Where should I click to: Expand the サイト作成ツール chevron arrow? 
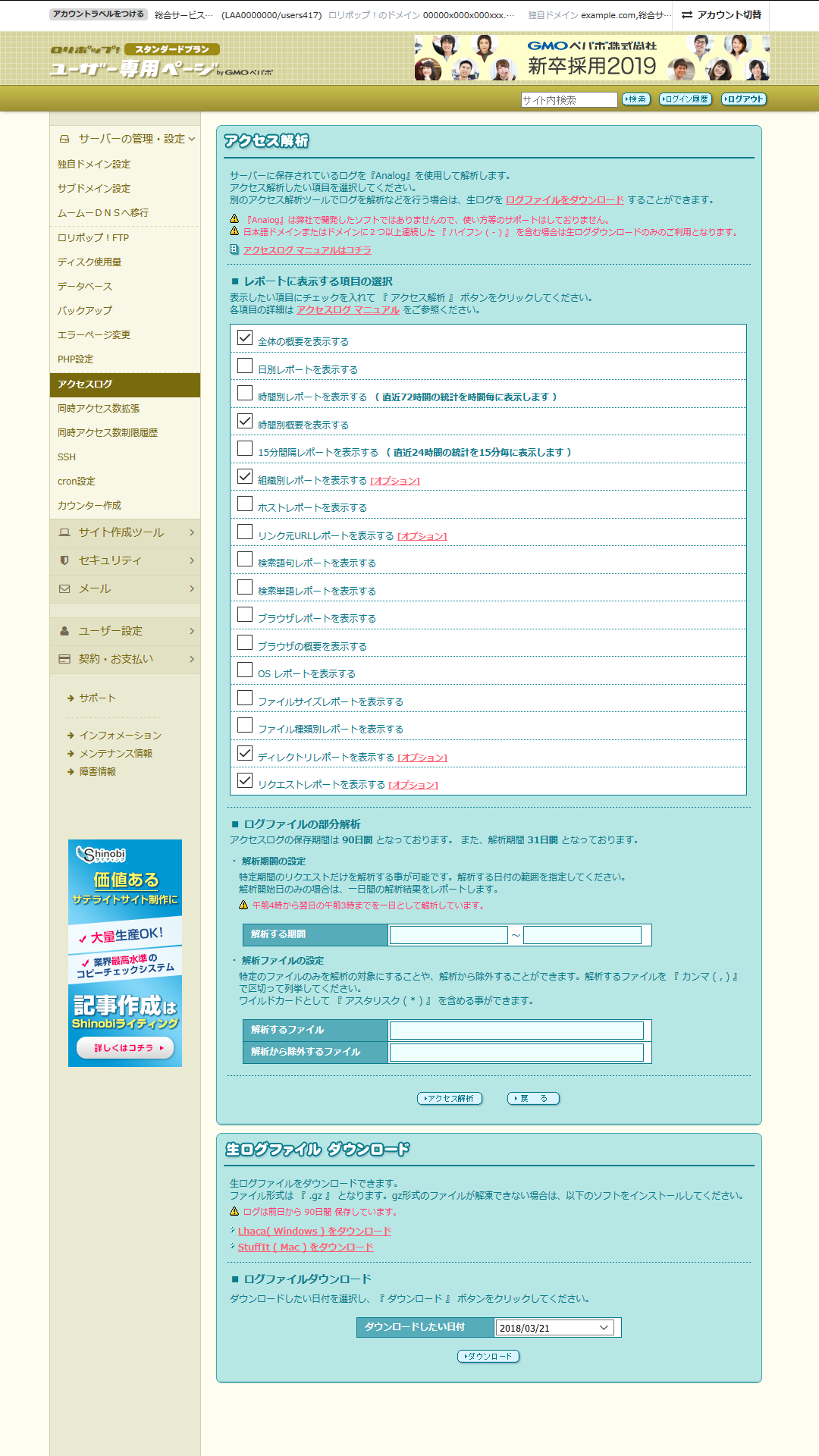click(192, 532)
